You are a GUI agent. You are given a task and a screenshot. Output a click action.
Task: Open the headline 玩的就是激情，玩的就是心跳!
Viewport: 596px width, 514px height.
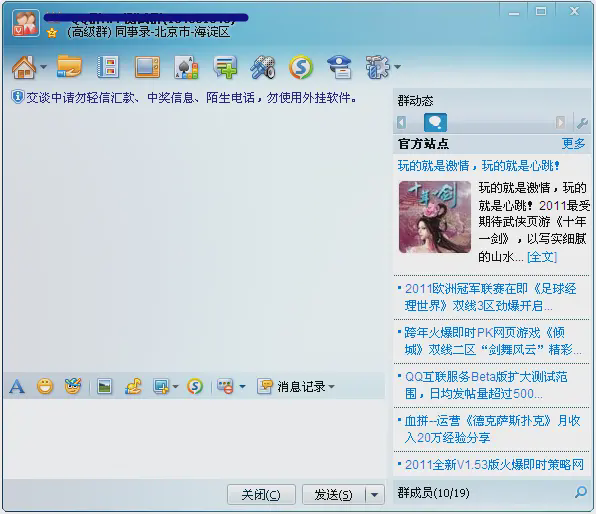click(479, 166)
